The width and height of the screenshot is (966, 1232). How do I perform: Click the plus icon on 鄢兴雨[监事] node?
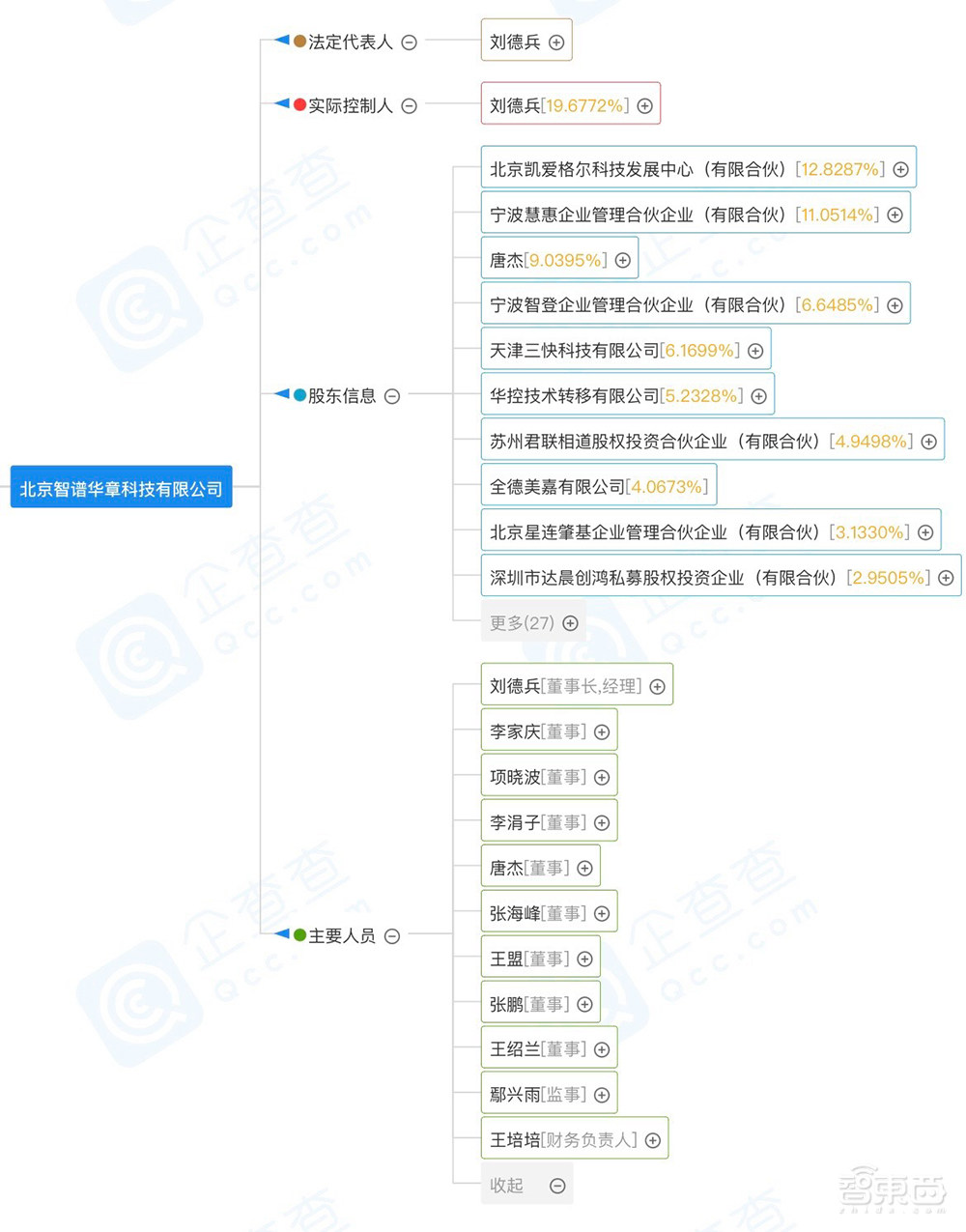tap(602, 1093)
